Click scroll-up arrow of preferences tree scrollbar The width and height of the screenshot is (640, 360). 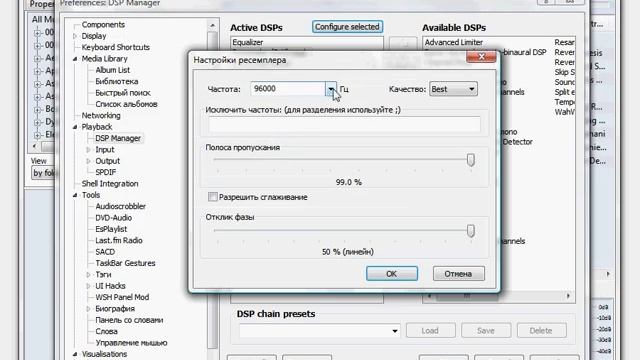coord(212,25)
